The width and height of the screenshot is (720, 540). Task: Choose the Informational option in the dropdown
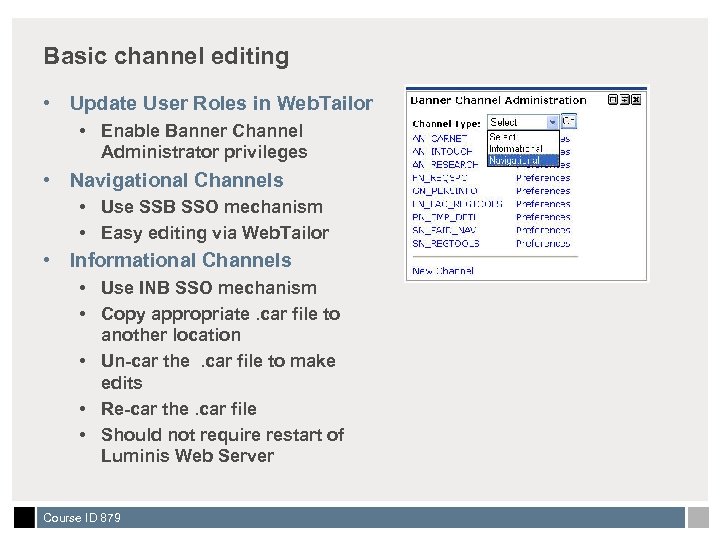point(523,149)
